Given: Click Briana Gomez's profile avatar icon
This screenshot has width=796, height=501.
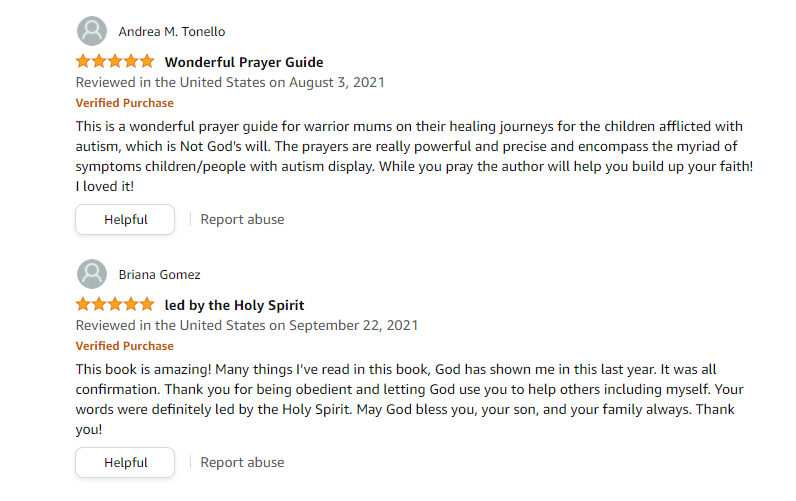Looking at the screenshot, I should click(x=92, y=274).
